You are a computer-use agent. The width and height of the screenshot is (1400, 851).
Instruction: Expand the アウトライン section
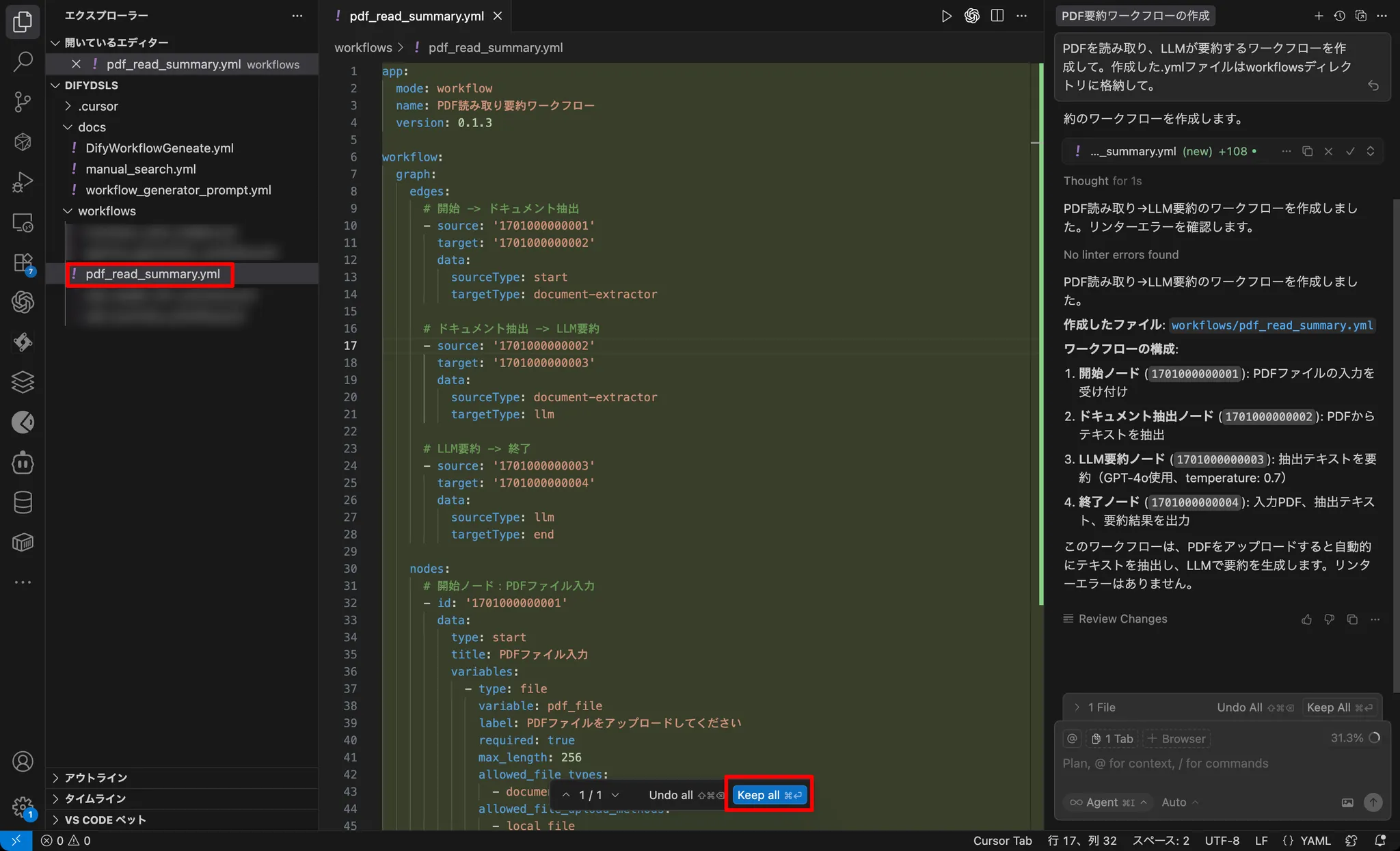tap(96, 778)
